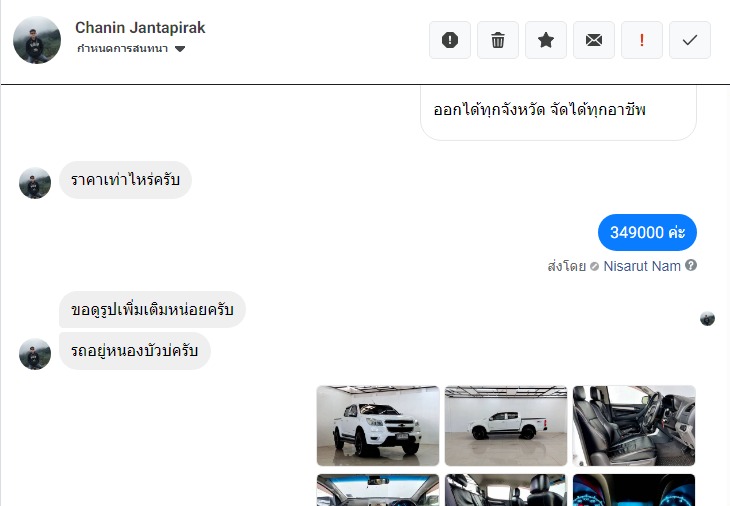Click the Nisarut Nam sender link
The height and width of the screenshot is (506, 730).
click(x=642, y=266)
